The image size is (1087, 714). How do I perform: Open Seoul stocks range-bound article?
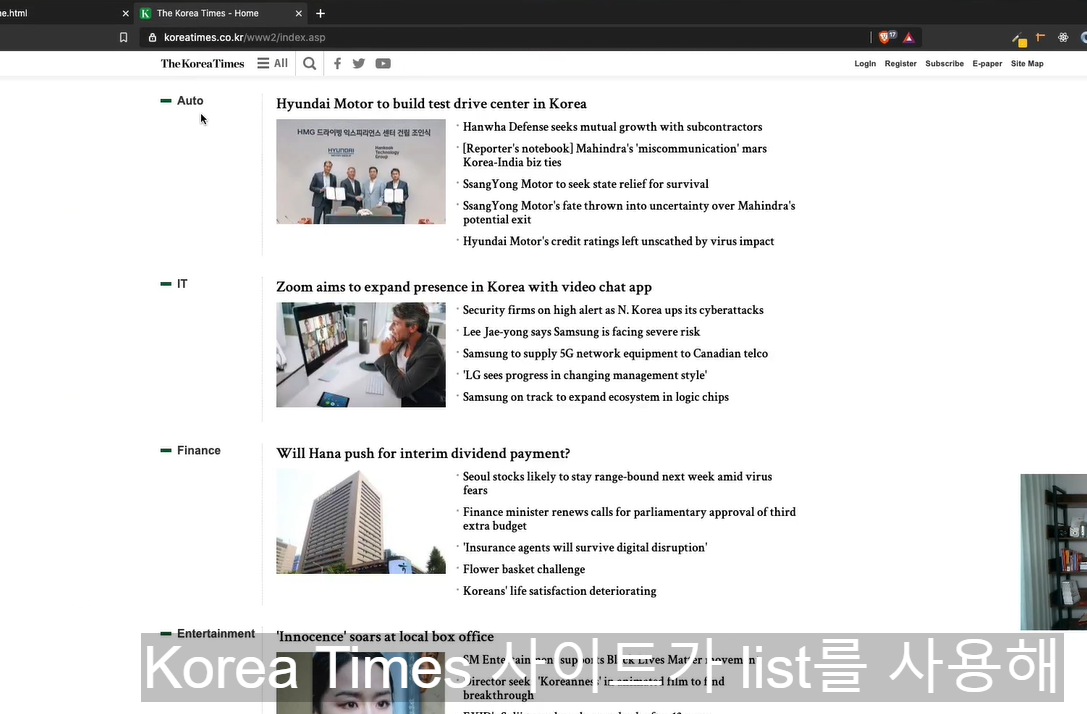(x=617, y=483)
